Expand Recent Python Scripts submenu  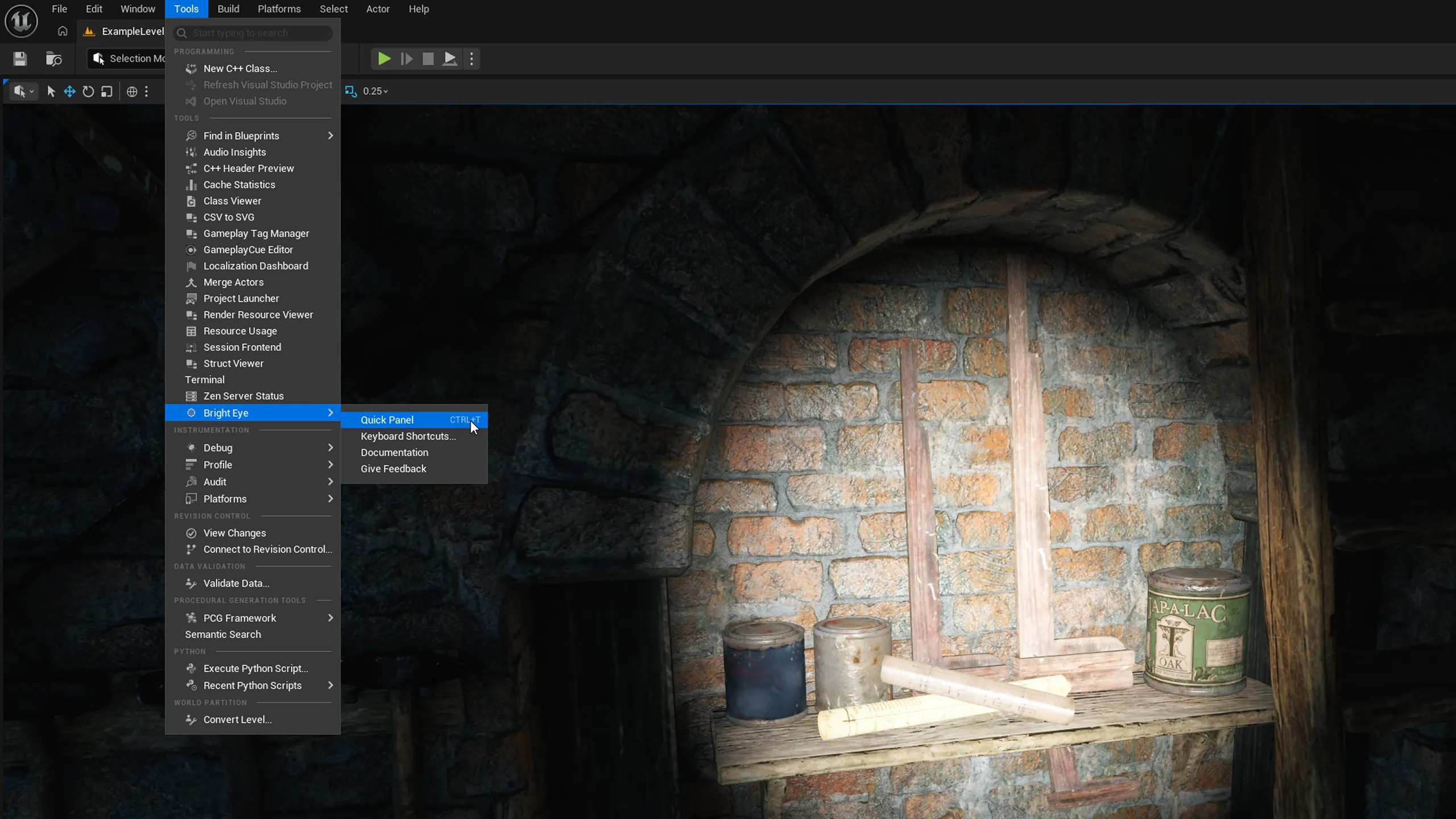(x=253, y=686)
